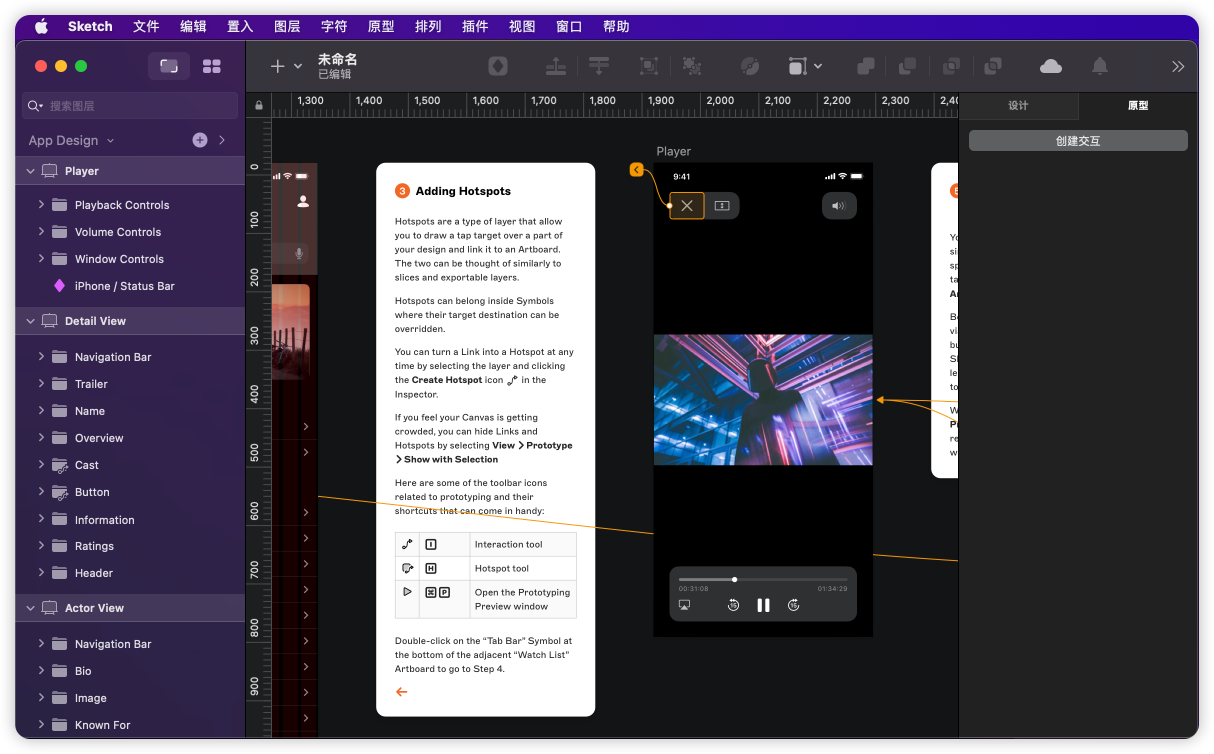The width and height of the screenshot is (1214, 754).
Task: Expand the Volume Controls layer group
Action: pos(41,231)
